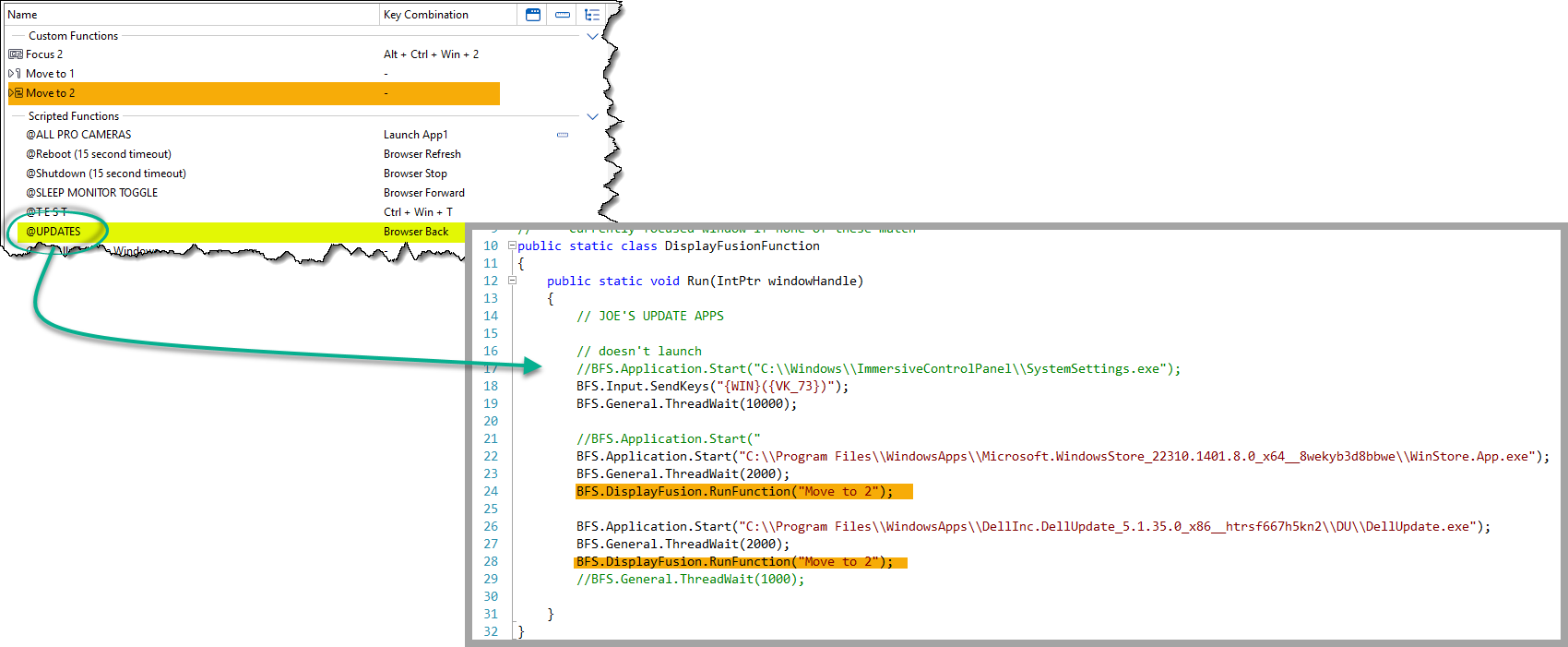Select the @SLEEP MONITOR TOGGLE function
The width and height of the screenshot is (1568, 647).
(91, 193)
